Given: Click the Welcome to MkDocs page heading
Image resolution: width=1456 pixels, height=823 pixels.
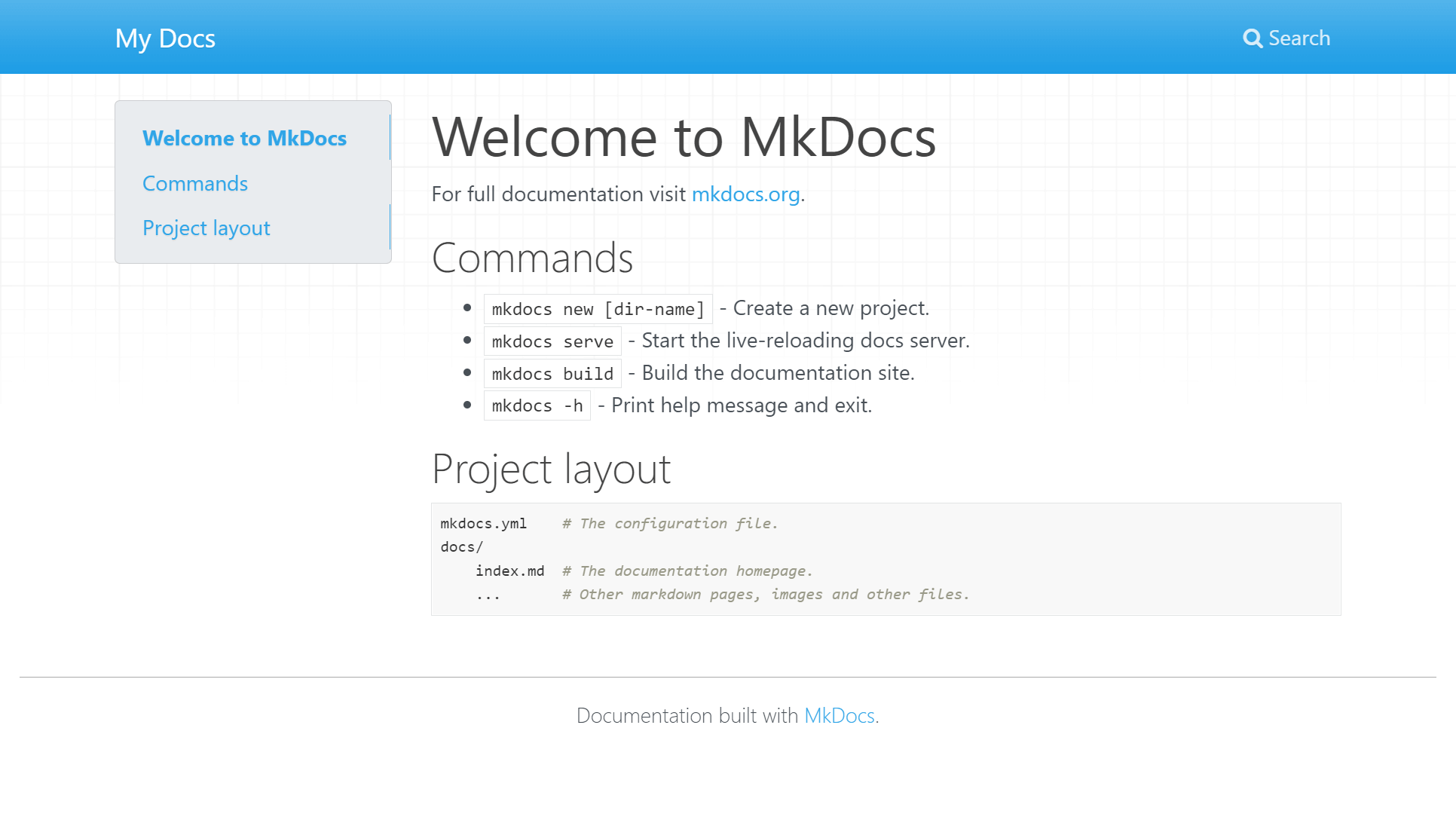Looking at the screenshot, I should pyautogui.click(x=684, y=138).
